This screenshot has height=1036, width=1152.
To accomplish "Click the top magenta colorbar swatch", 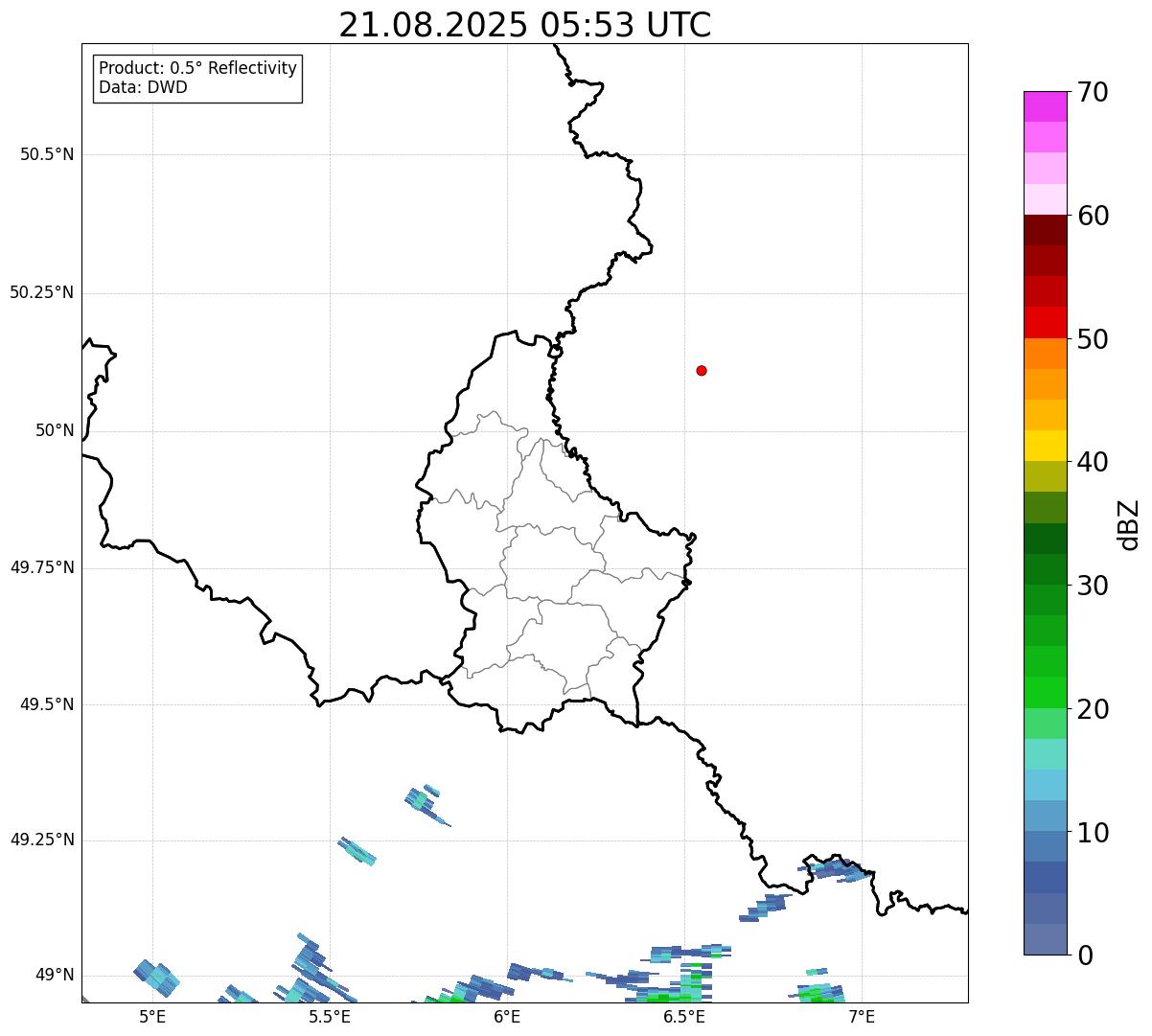I will (1045, 106).
